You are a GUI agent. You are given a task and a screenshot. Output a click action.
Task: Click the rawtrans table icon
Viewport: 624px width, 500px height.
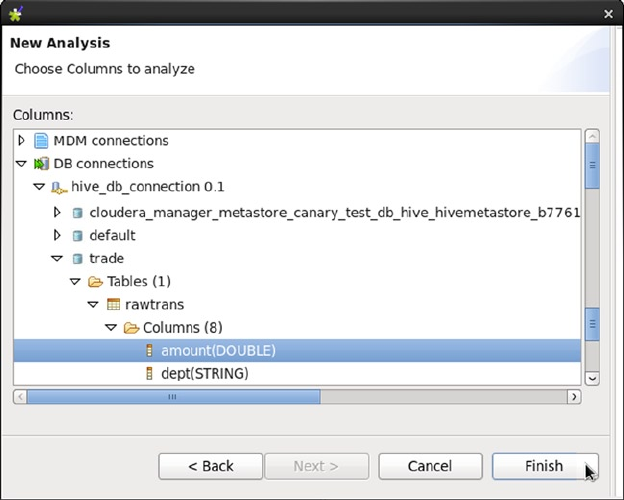point(114,304)
